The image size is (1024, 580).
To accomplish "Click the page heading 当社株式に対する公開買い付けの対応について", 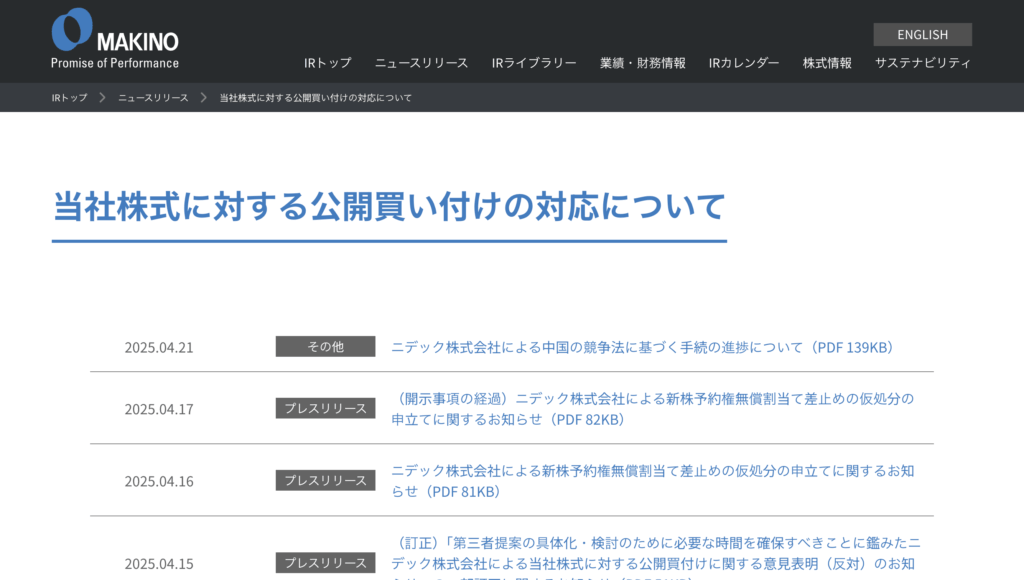I will (389, 206).
